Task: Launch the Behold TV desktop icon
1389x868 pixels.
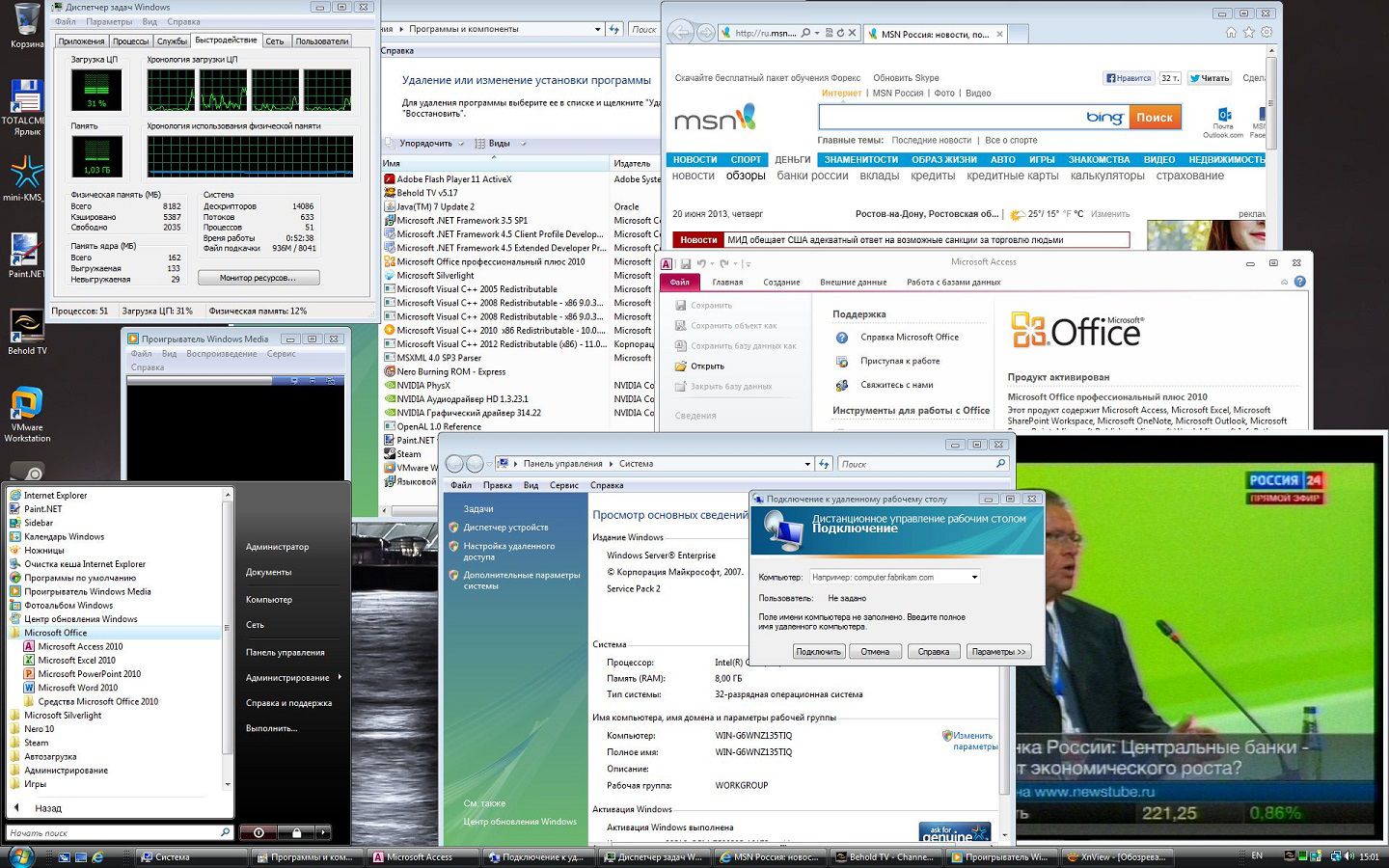Action: pos(26,332)
